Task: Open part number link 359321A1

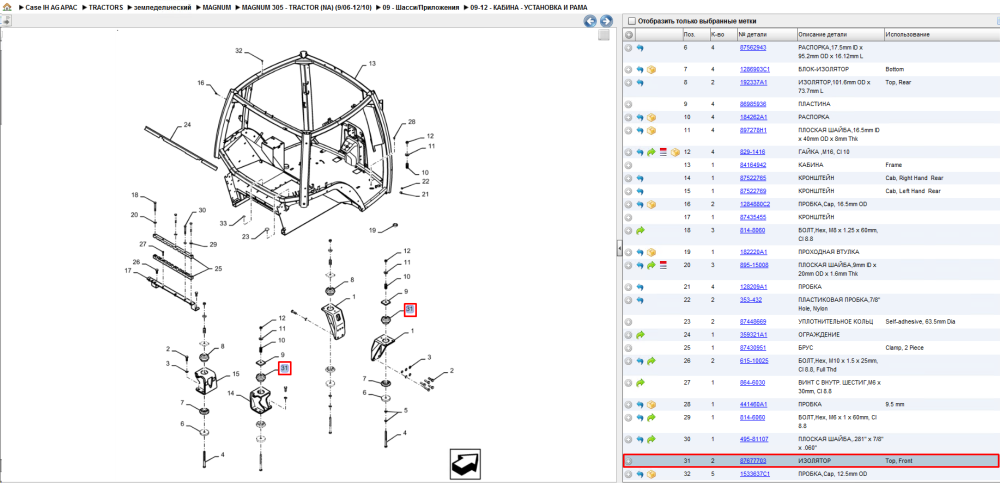Action: click(753, 334)
